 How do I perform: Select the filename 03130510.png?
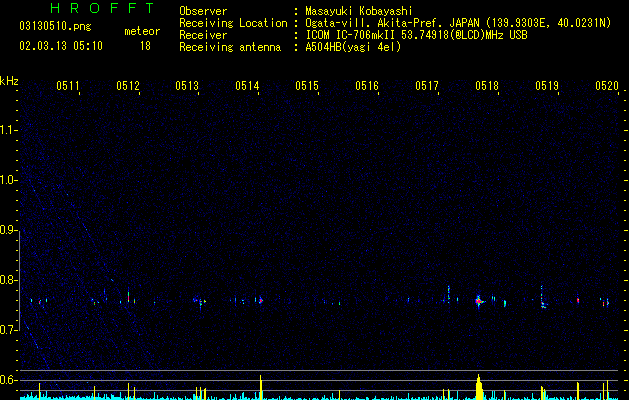tap(55, 26)
